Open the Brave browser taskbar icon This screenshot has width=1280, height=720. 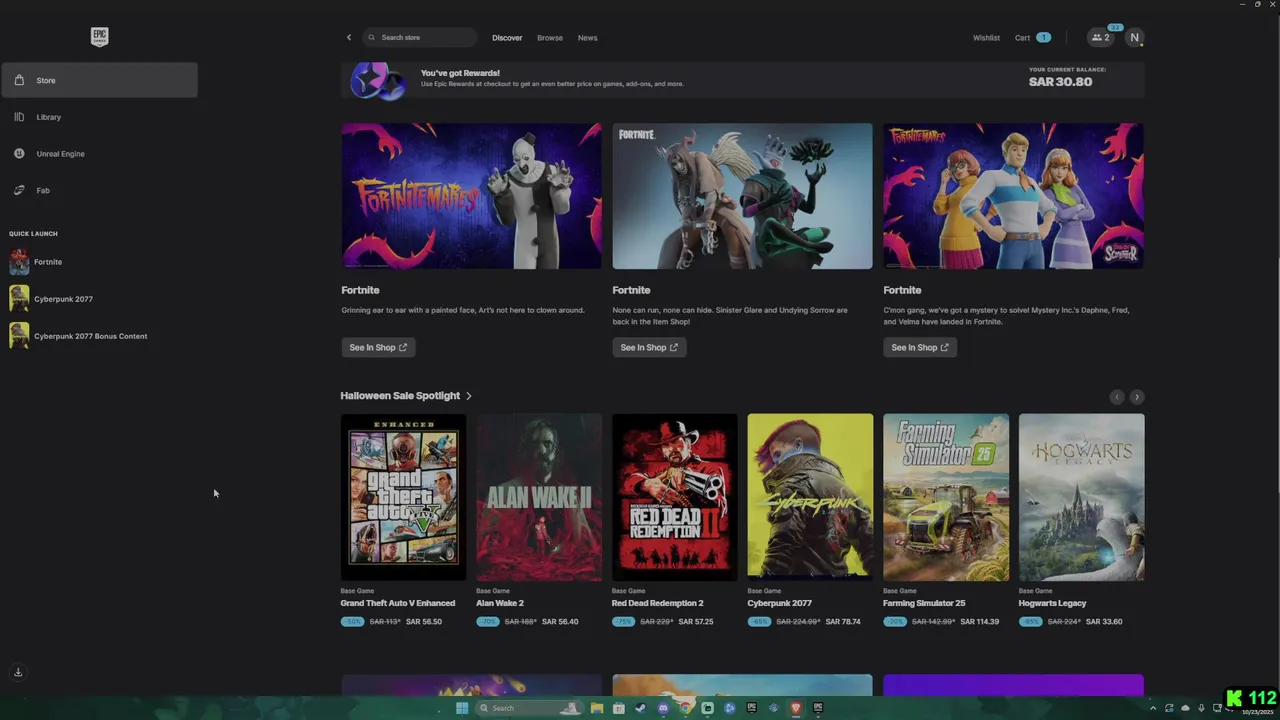[x=796, y=708]
